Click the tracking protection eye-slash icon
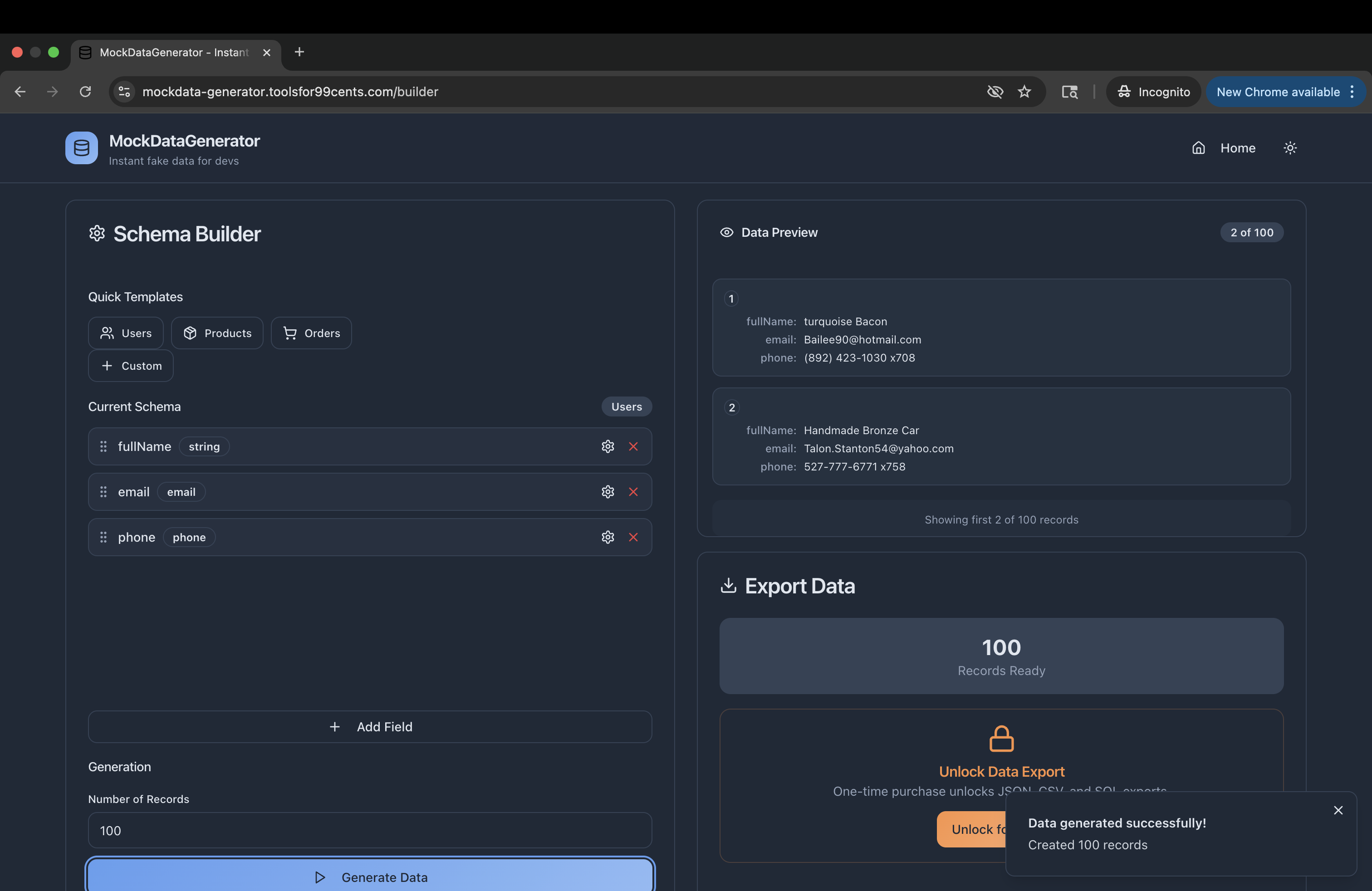The height and width of the screenshot is (891, 1372). point(995,92)
